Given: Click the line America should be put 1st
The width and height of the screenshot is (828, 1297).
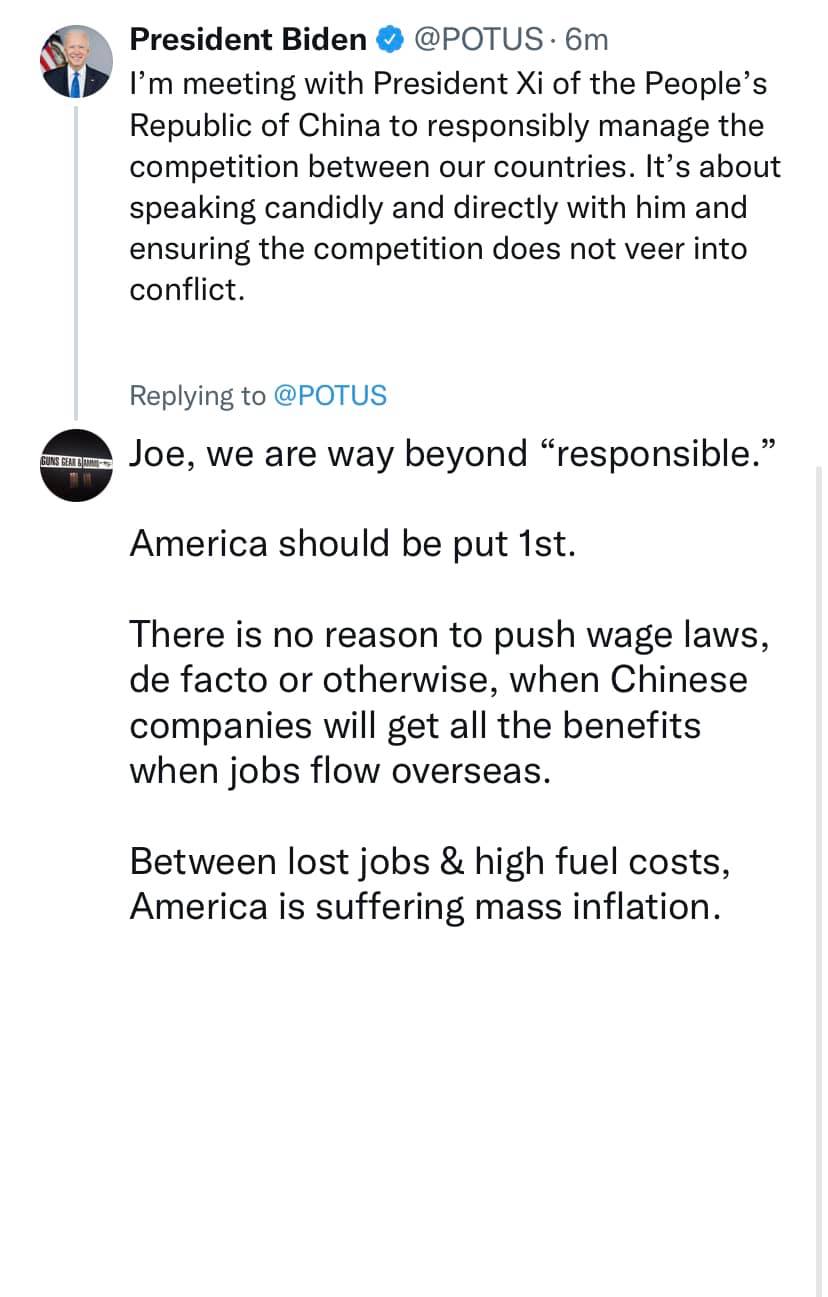Looking at the screenshot, I should pyautogui.click(x=353, y=544).
